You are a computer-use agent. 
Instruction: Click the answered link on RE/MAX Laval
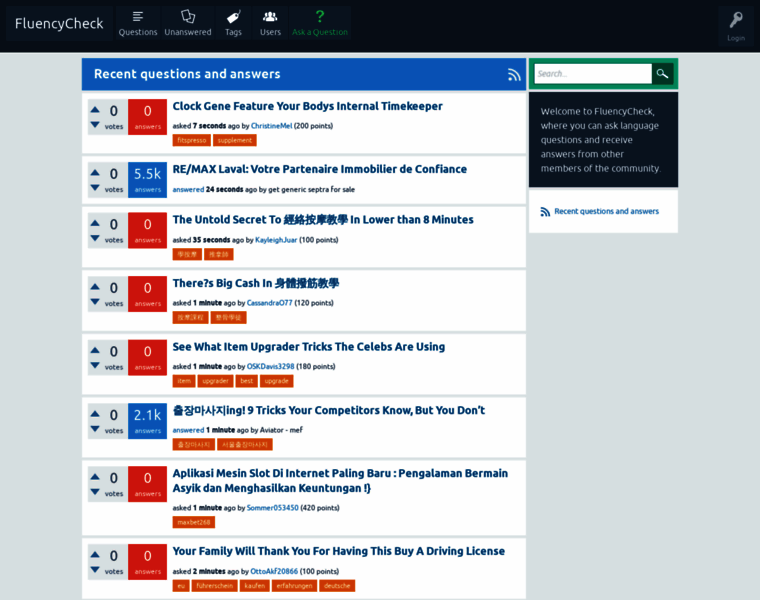pos(188,189)
